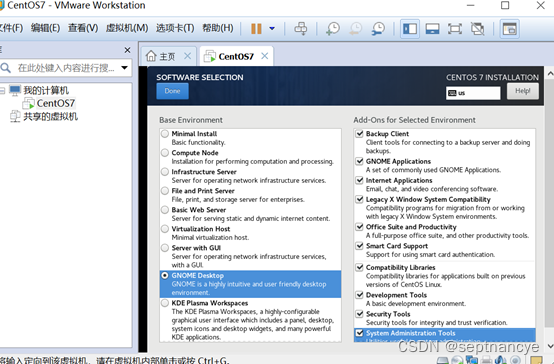
Task: Open the library search dropdown arrow
Action: 124,67
